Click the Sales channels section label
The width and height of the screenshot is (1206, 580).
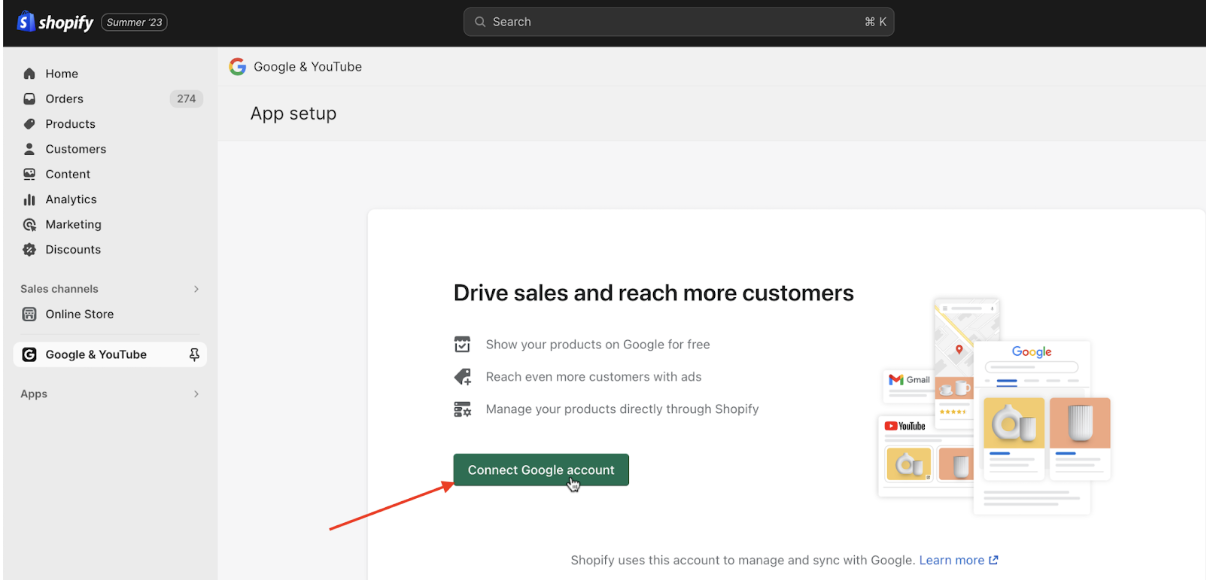(59, 289)
